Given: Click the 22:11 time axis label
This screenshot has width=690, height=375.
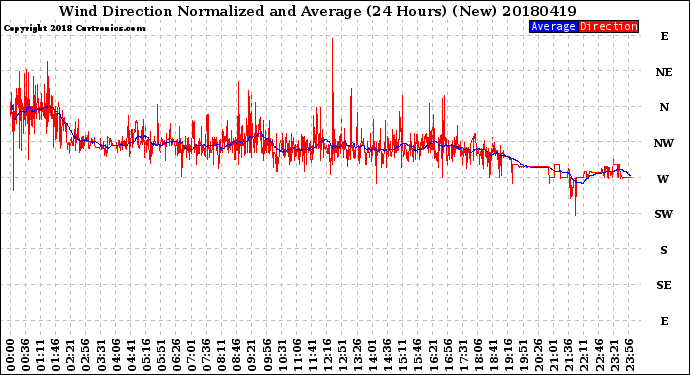Looking at the screenshot, I should coord(584,355).
